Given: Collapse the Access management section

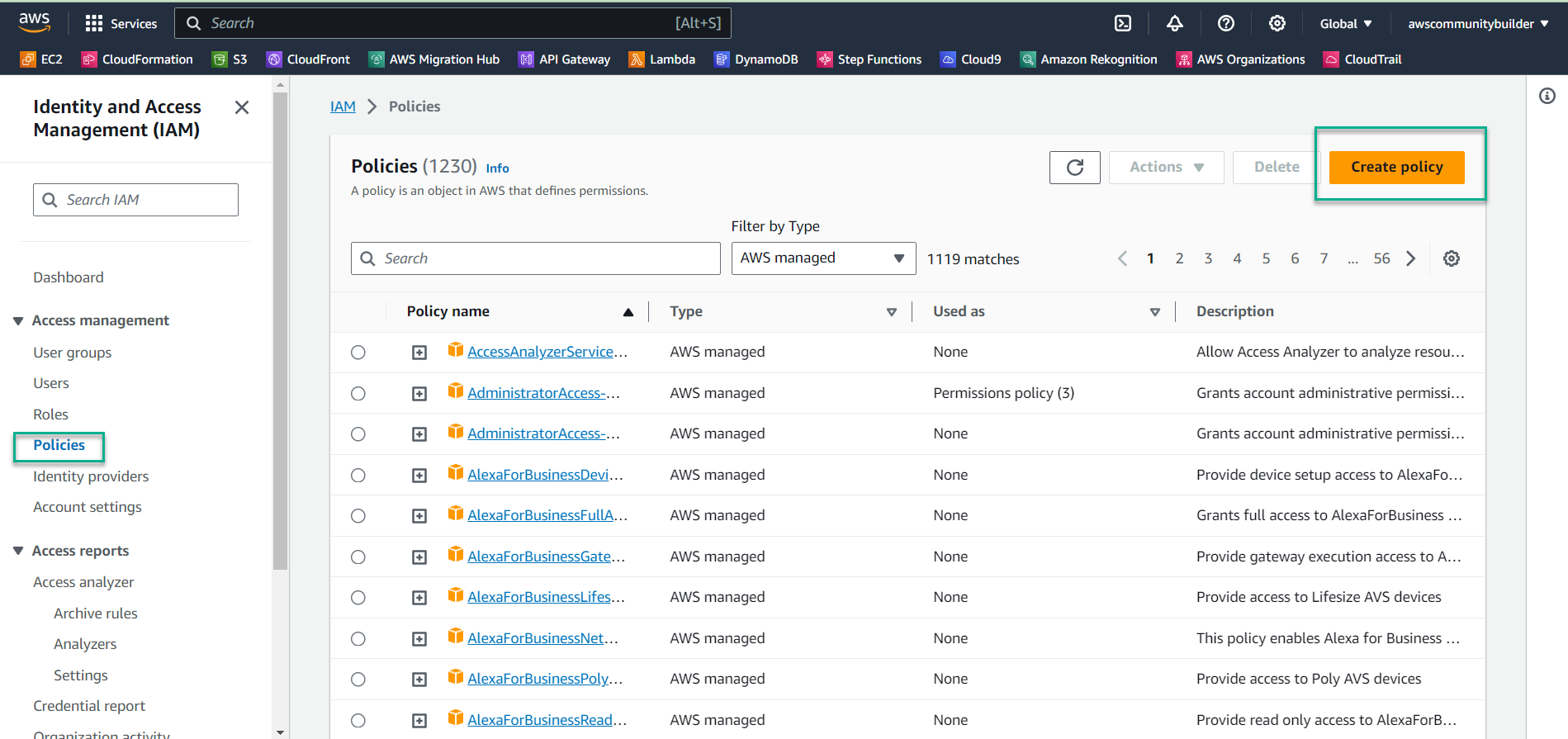Looking at the screenshot, I should (18, 321).
